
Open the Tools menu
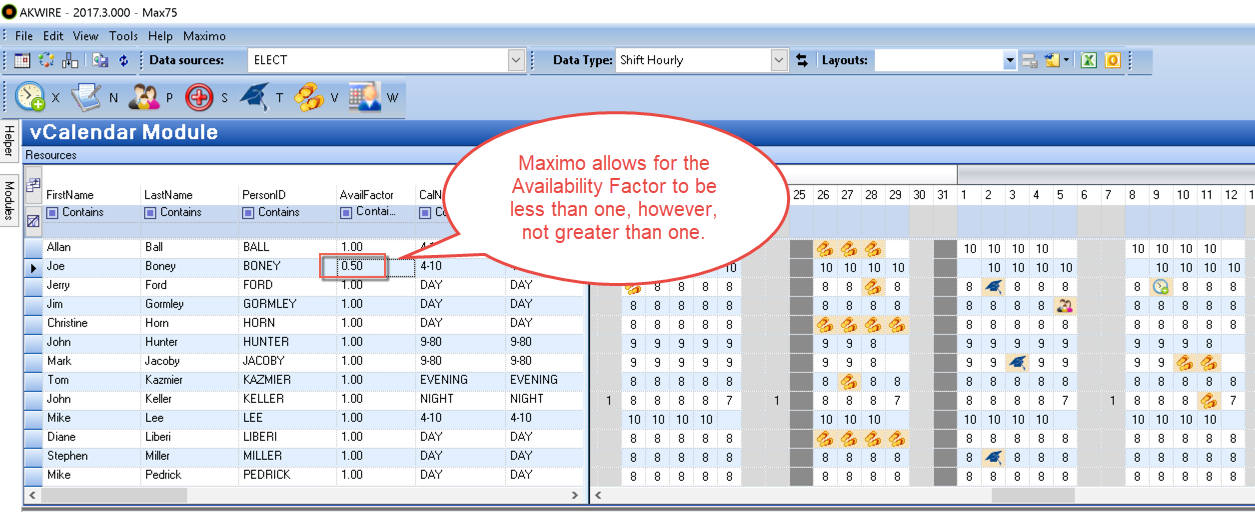pos(123,36)
